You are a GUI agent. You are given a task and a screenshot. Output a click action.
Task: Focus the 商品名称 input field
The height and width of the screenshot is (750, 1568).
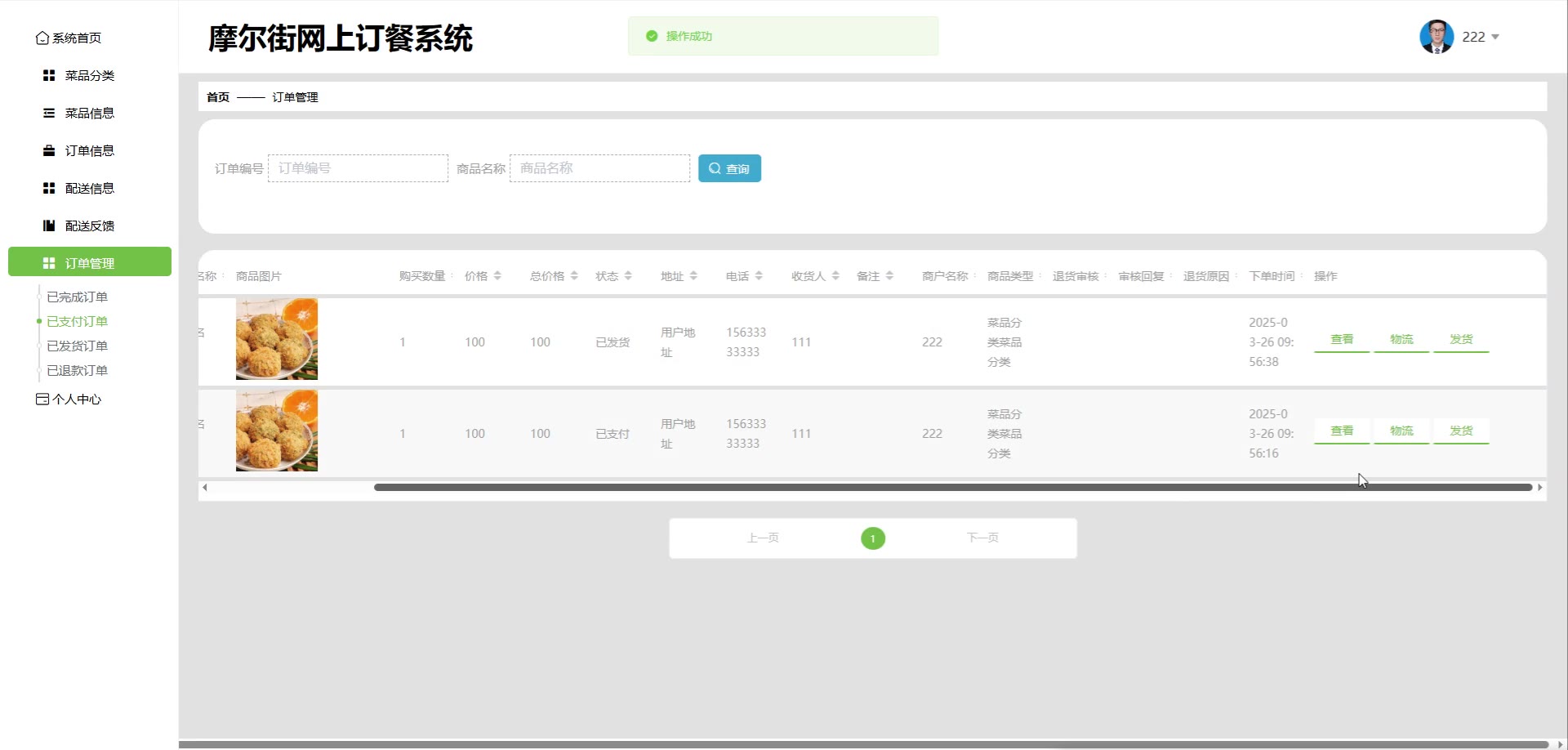click(x=599, y=168)
